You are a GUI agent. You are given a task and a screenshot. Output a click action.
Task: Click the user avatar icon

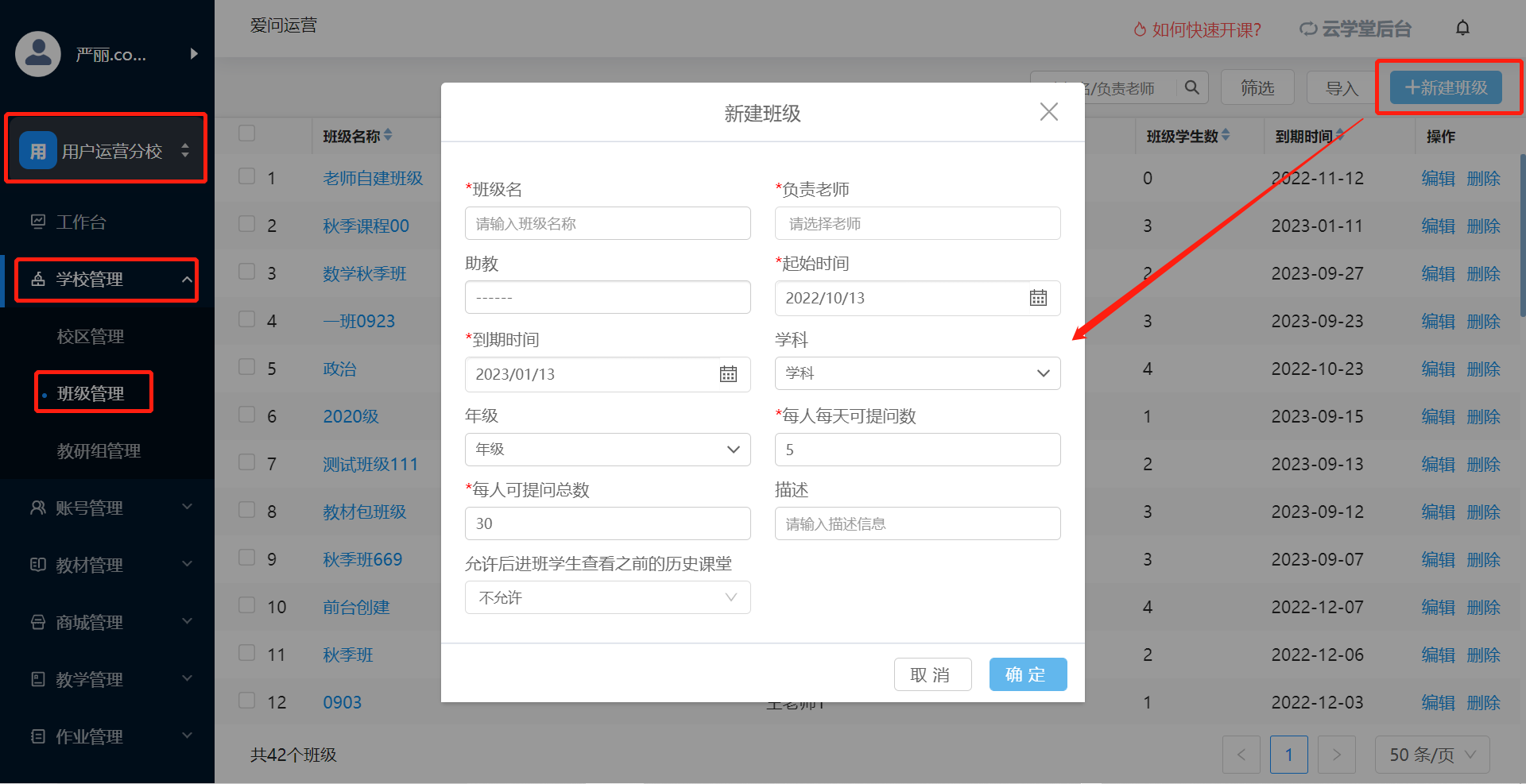click(x=38, y=54)
